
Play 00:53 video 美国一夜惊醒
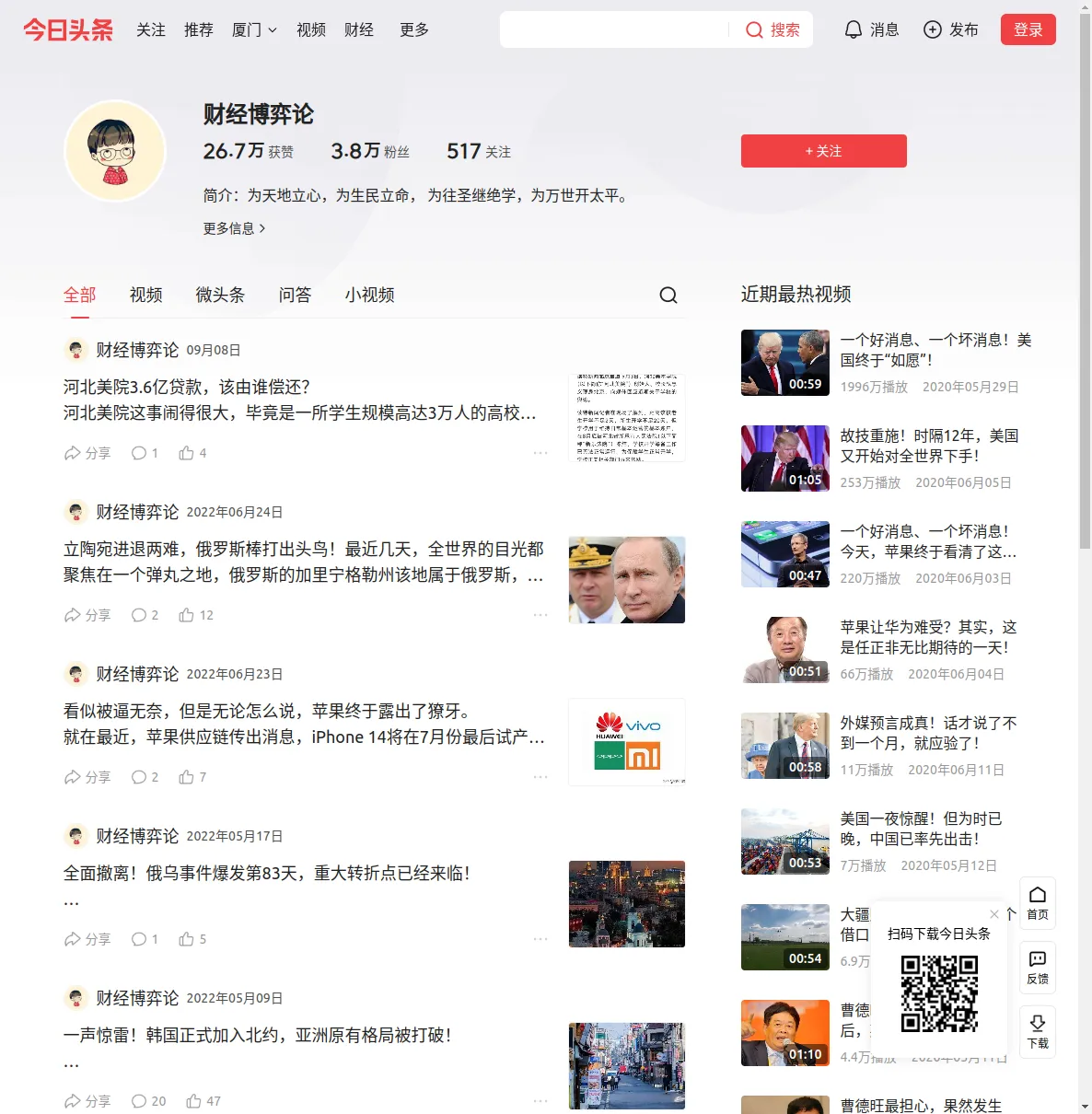coord(785,841)
